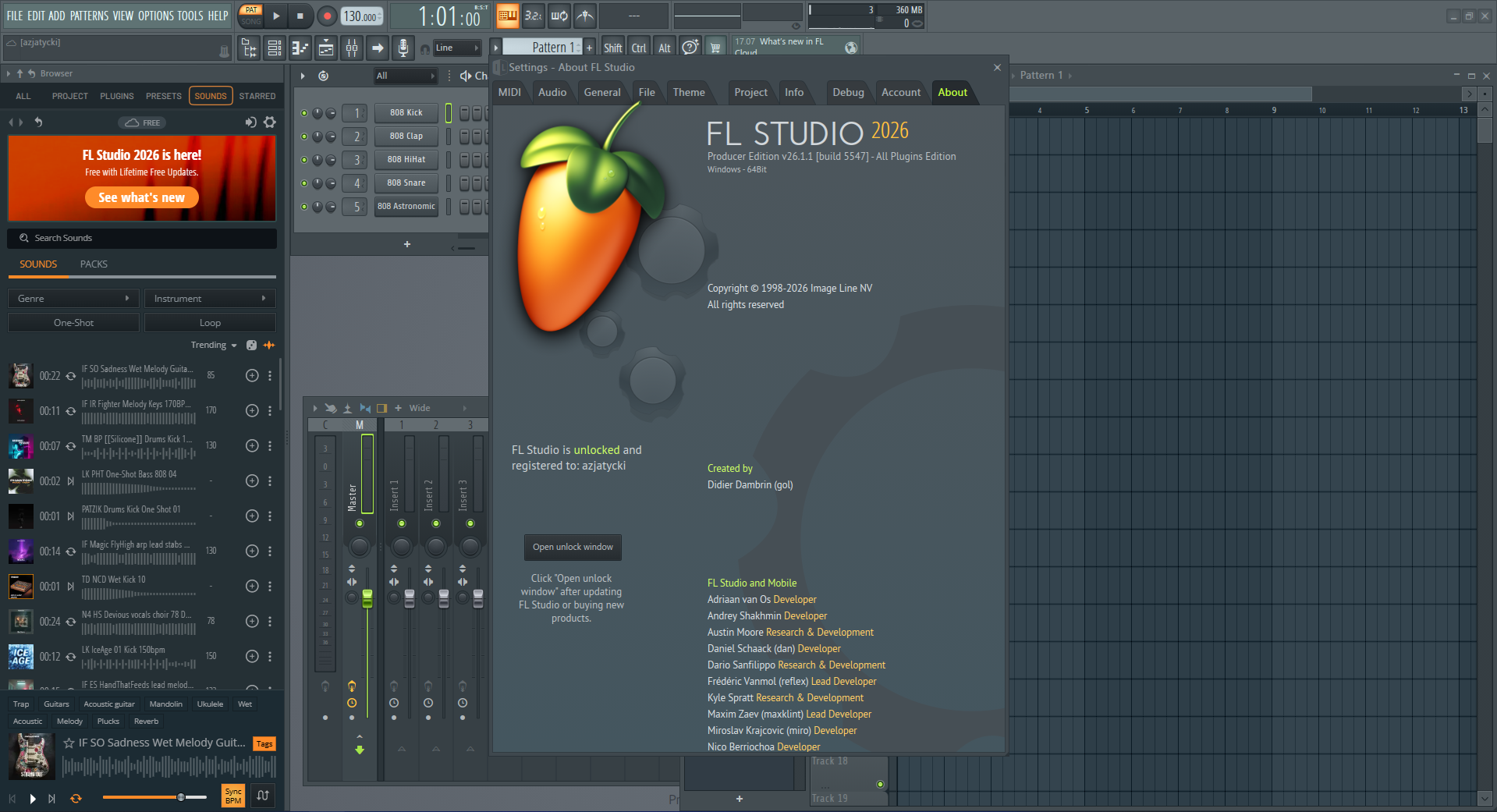Click the mixer multi-touch control icon
1497x812 pixels.
pyautogui.click(x=331, y=408)
